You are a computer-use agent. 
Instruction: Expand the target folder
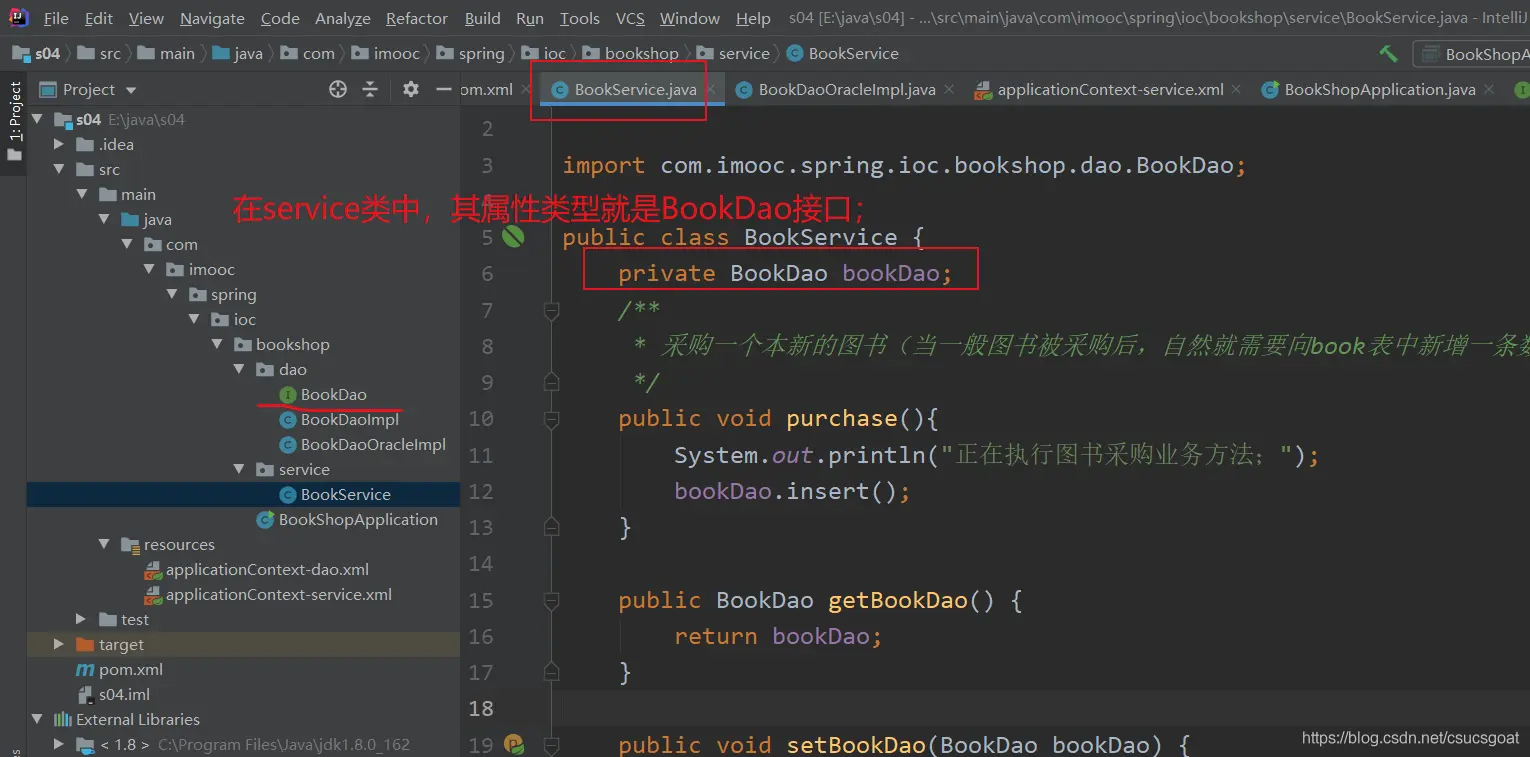tap(59, 645)
